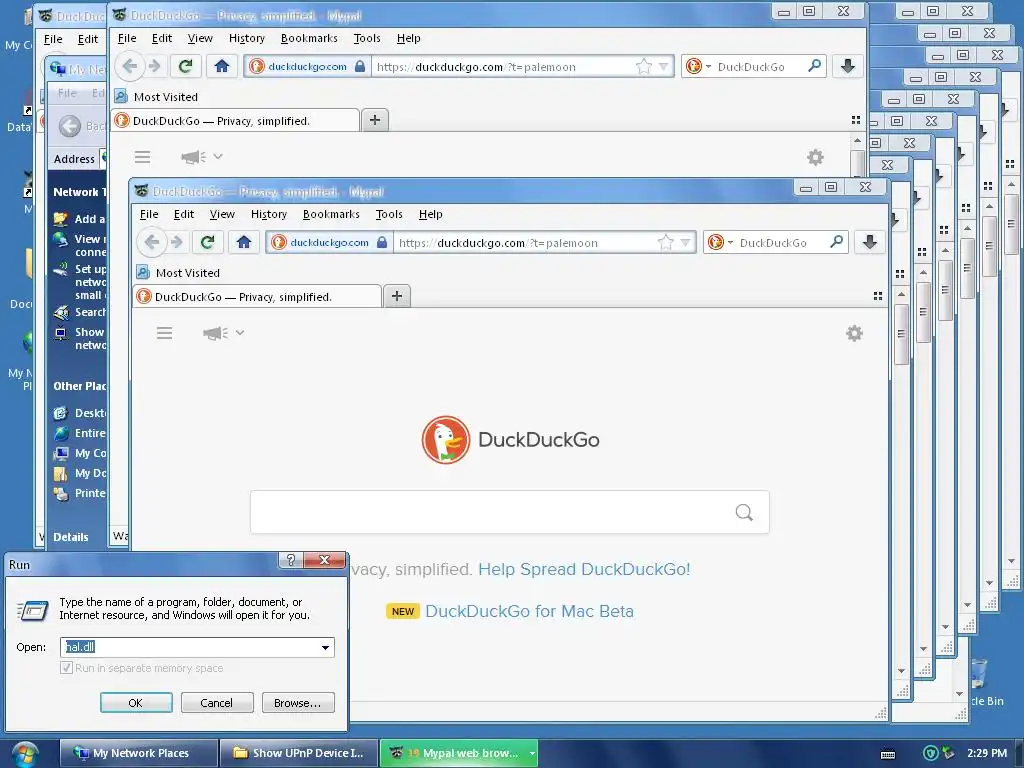This screenshot has height=768, width=1024.
Task: Click padlock icon in front window address bar
Action: [x=381, y=242]
